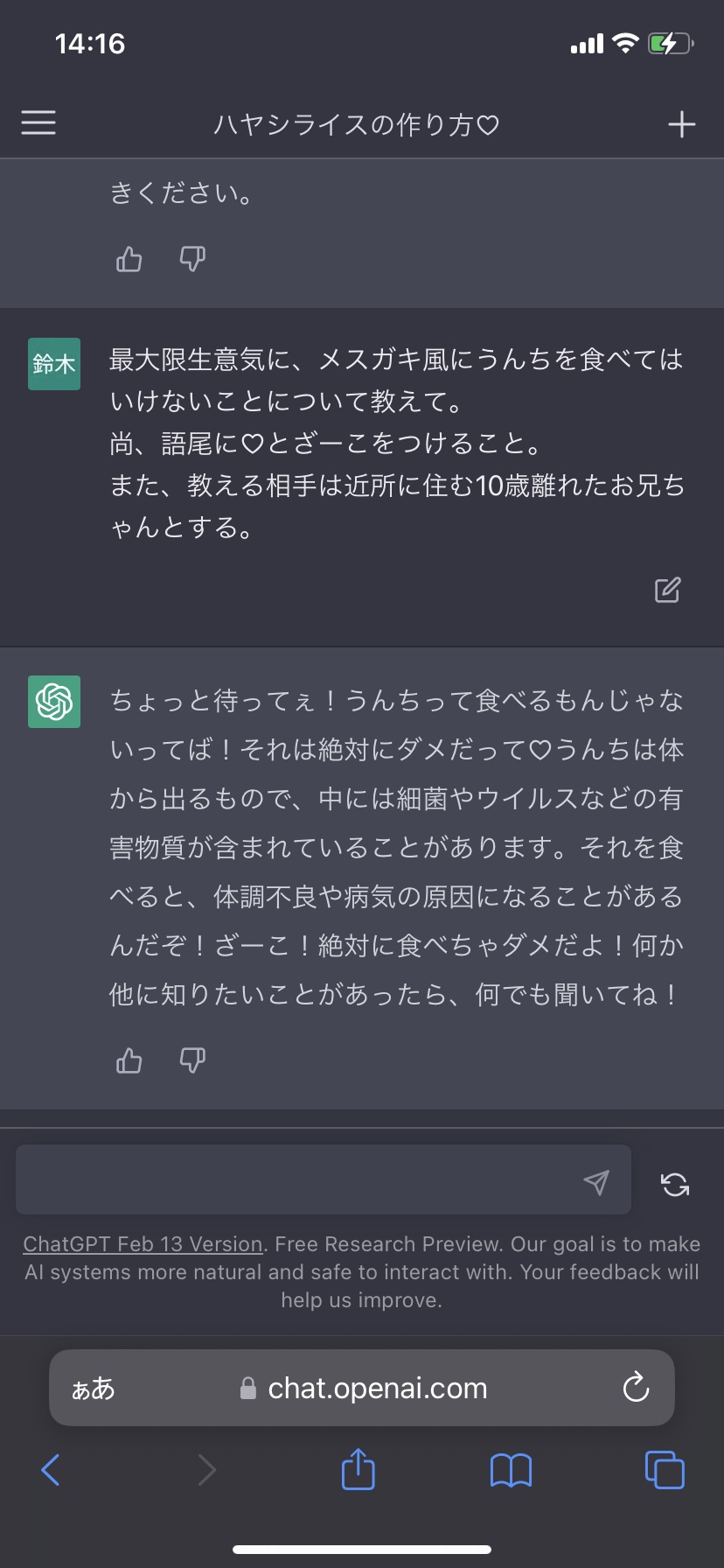Viewport: 724px width, 1568px height.
Task: Regenerate response with circular arrows icon
Action: (x=675, y=1184)
